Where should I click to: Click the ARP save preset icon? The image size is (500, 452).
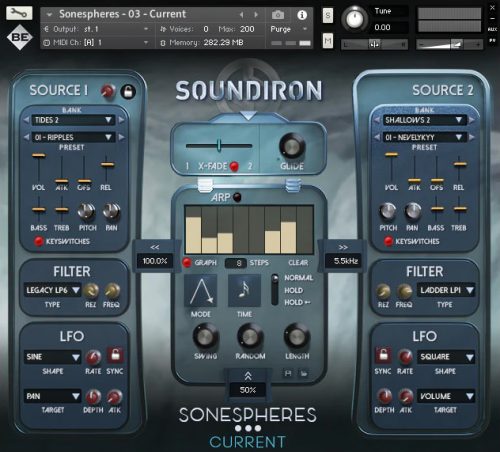click(x=288, y=373)
